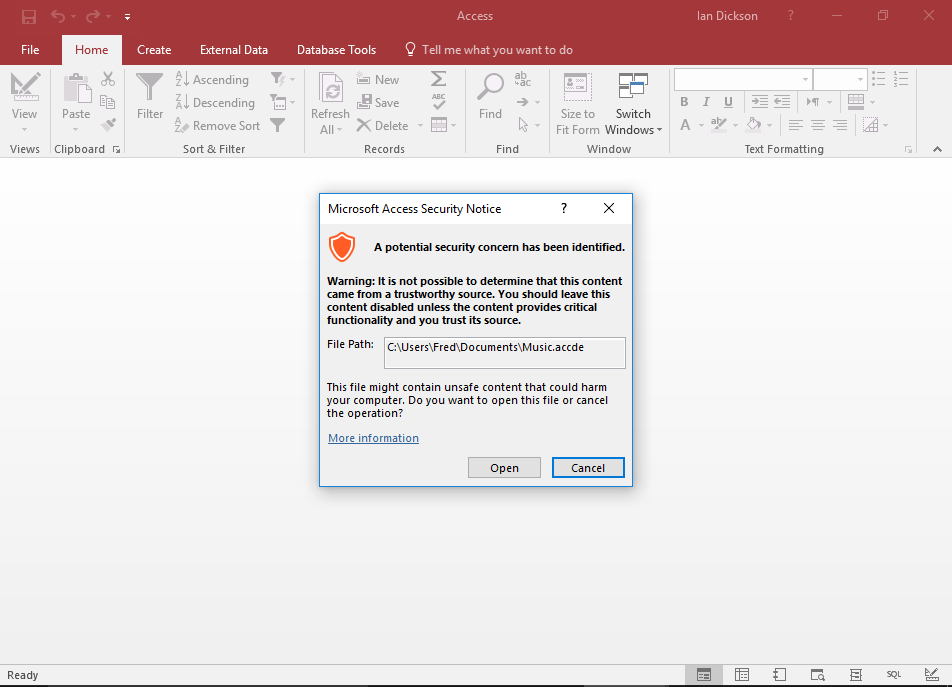Click the Undo arrow in title bar
Viewport: 952px width, 687px height.
tap(58, 16)
